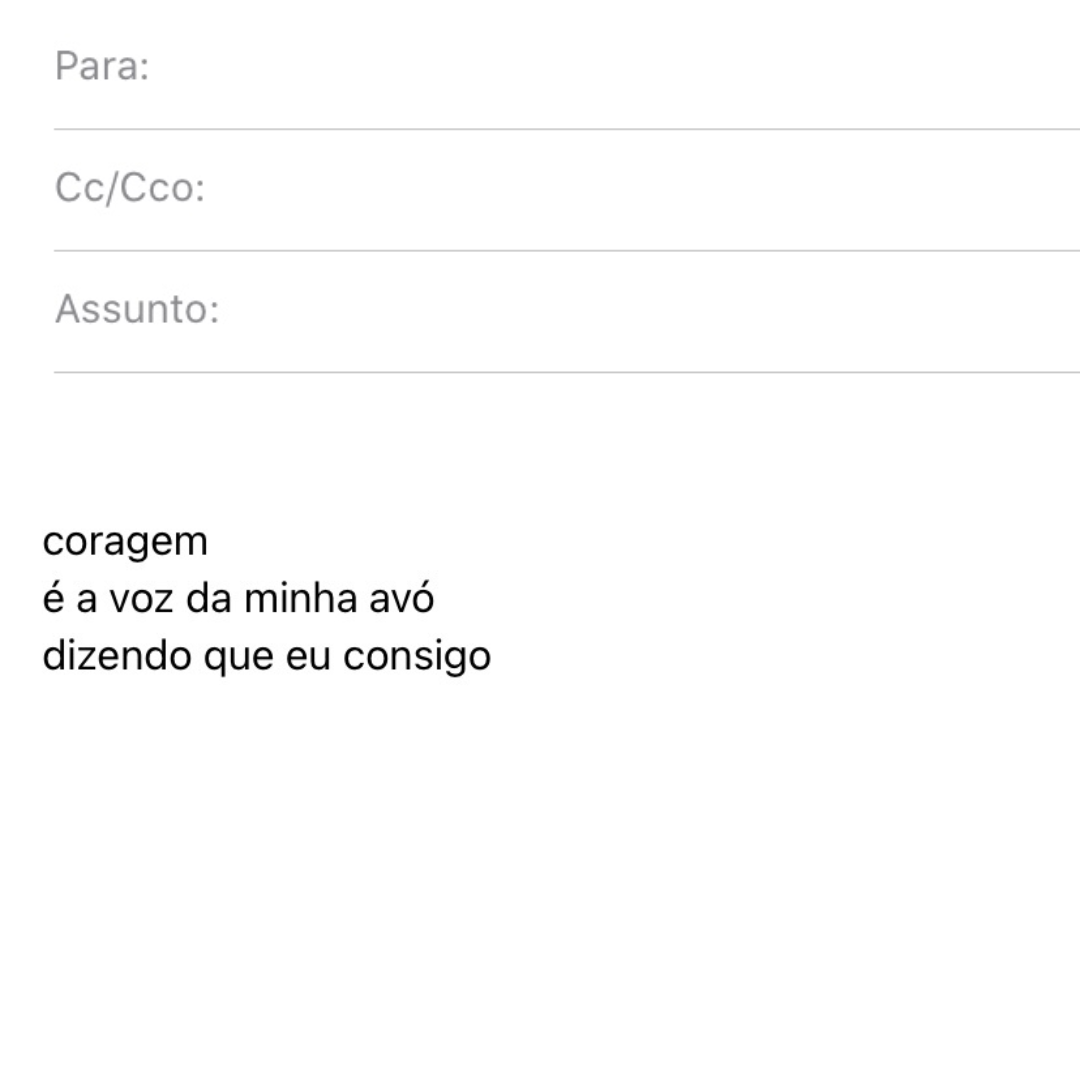The height and width of the screenshot is (1080, 1080).
Task: Focus the empty recipient field beside Para
Action: 600,67
